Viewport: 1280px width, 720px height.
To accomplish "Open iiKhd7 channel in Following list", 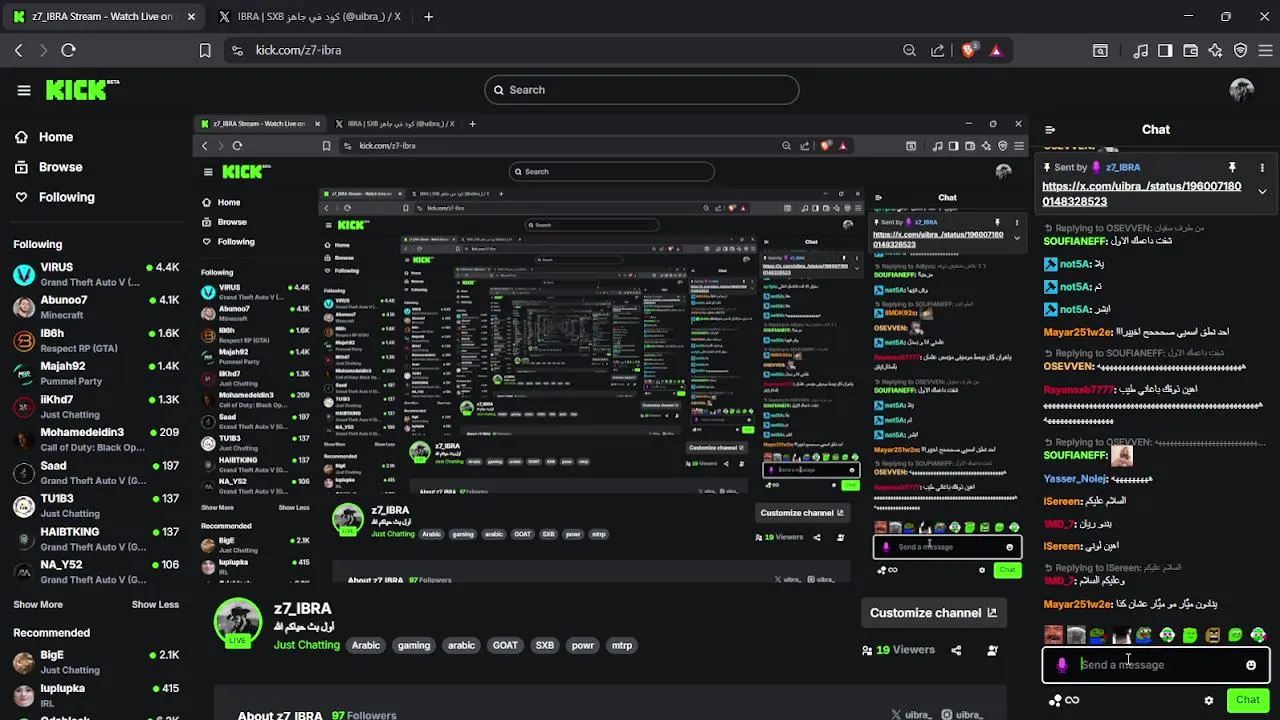I will [96, 406].
